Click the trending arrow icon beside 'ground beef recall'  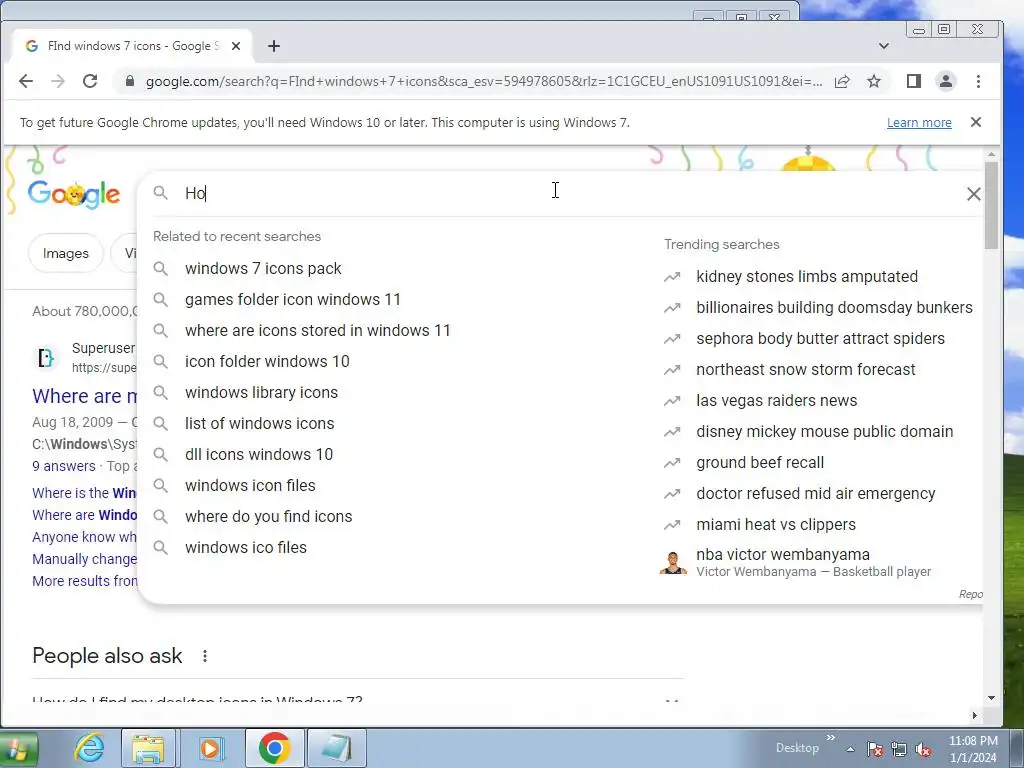[672, 463]
